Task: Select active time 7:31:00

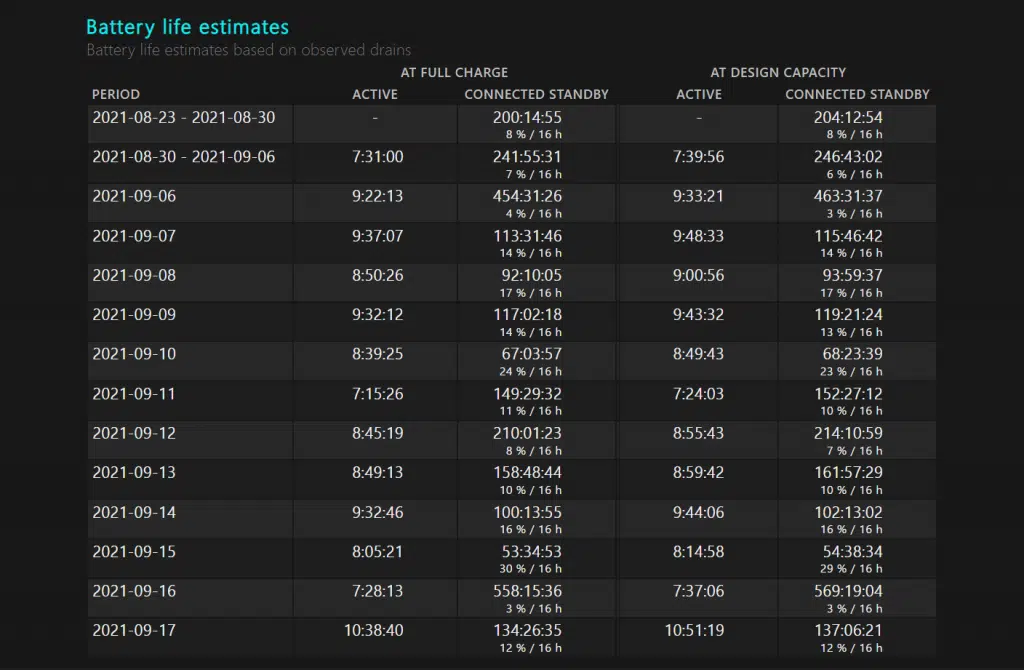Action: pos(377,157)
